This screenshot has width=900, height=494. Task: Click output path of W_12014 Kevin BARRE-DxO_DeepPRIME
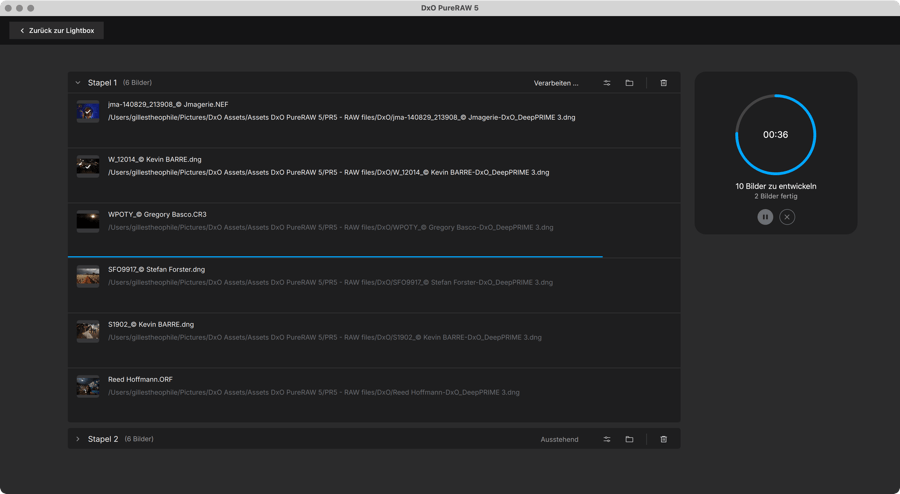click(x=328, y=173)
